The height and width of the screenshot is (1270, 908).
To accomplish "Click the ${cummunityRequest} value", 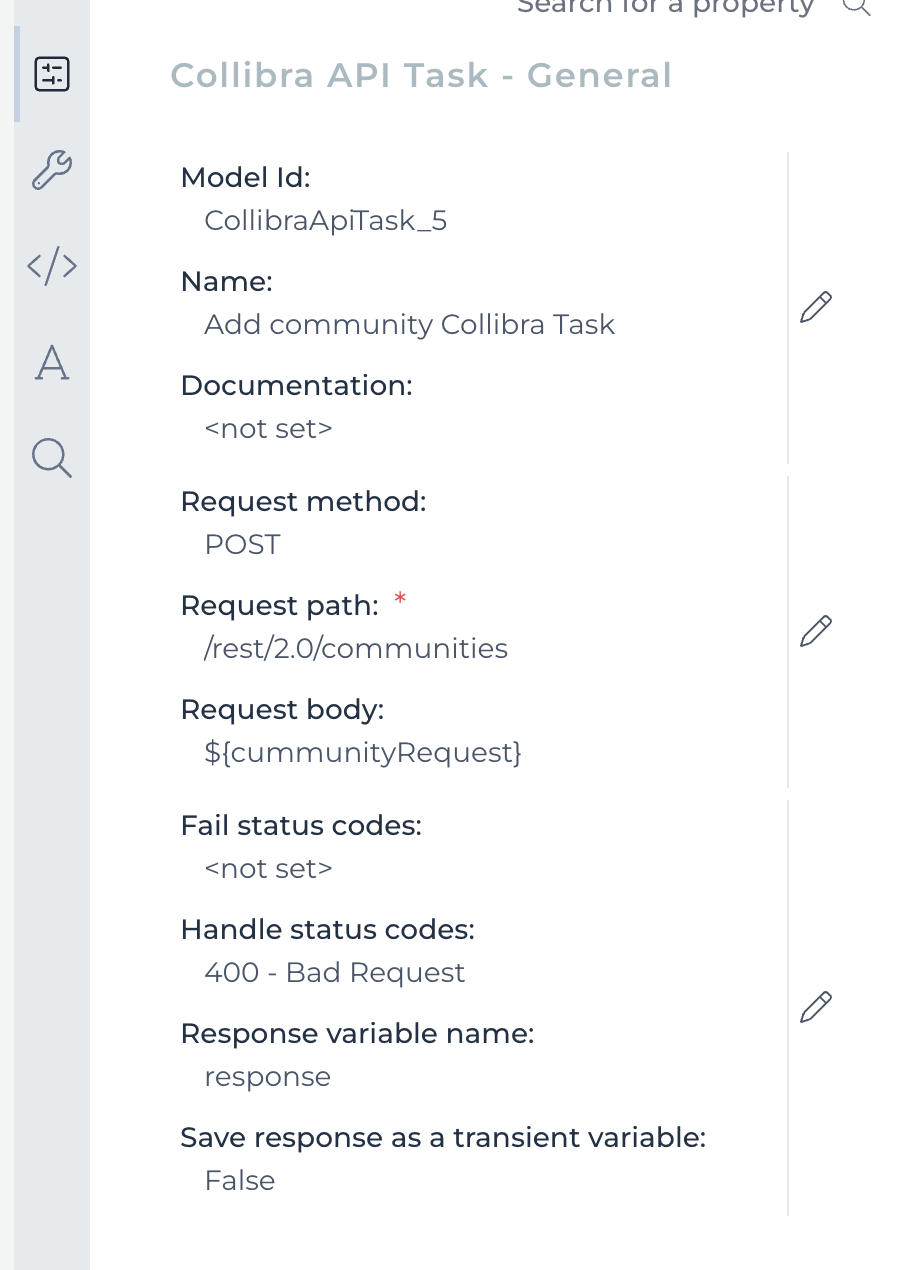I will 363,752.
